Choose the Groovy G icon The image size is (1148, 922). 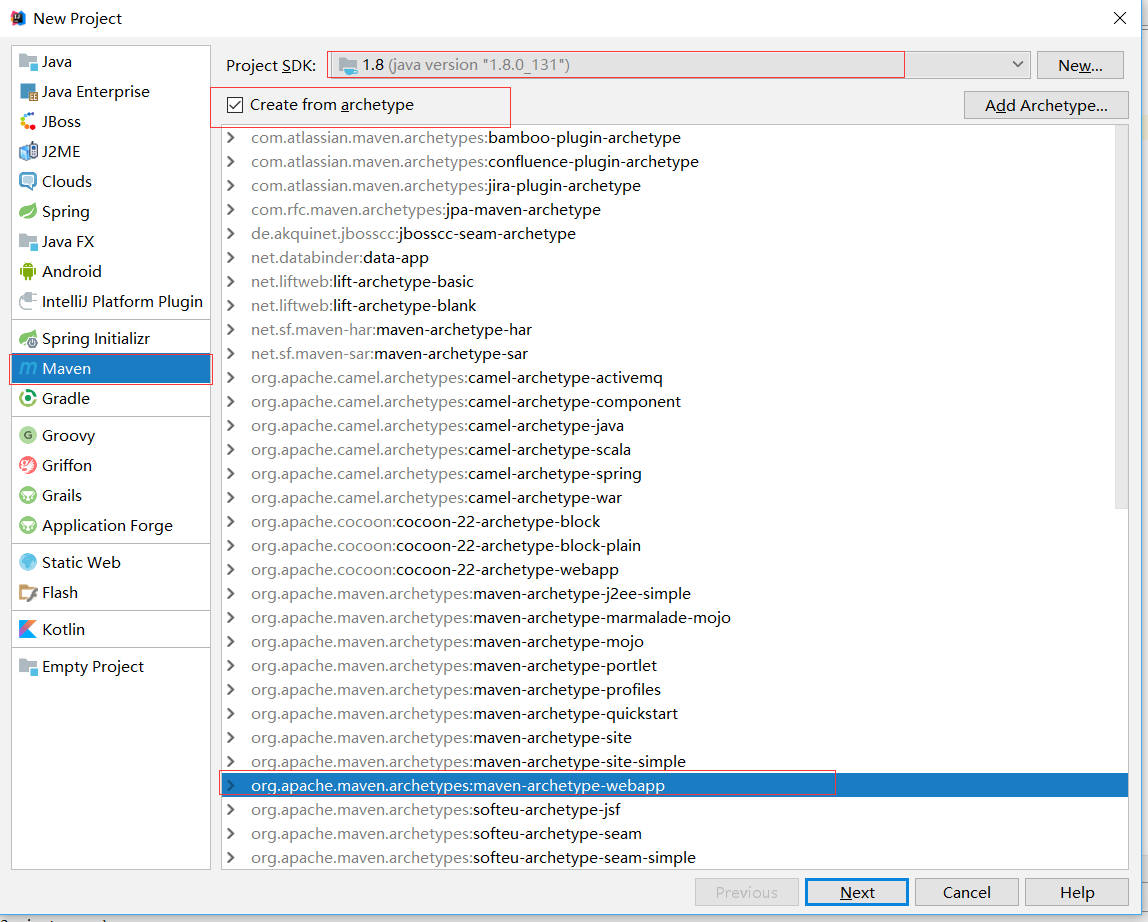point(28,436)
